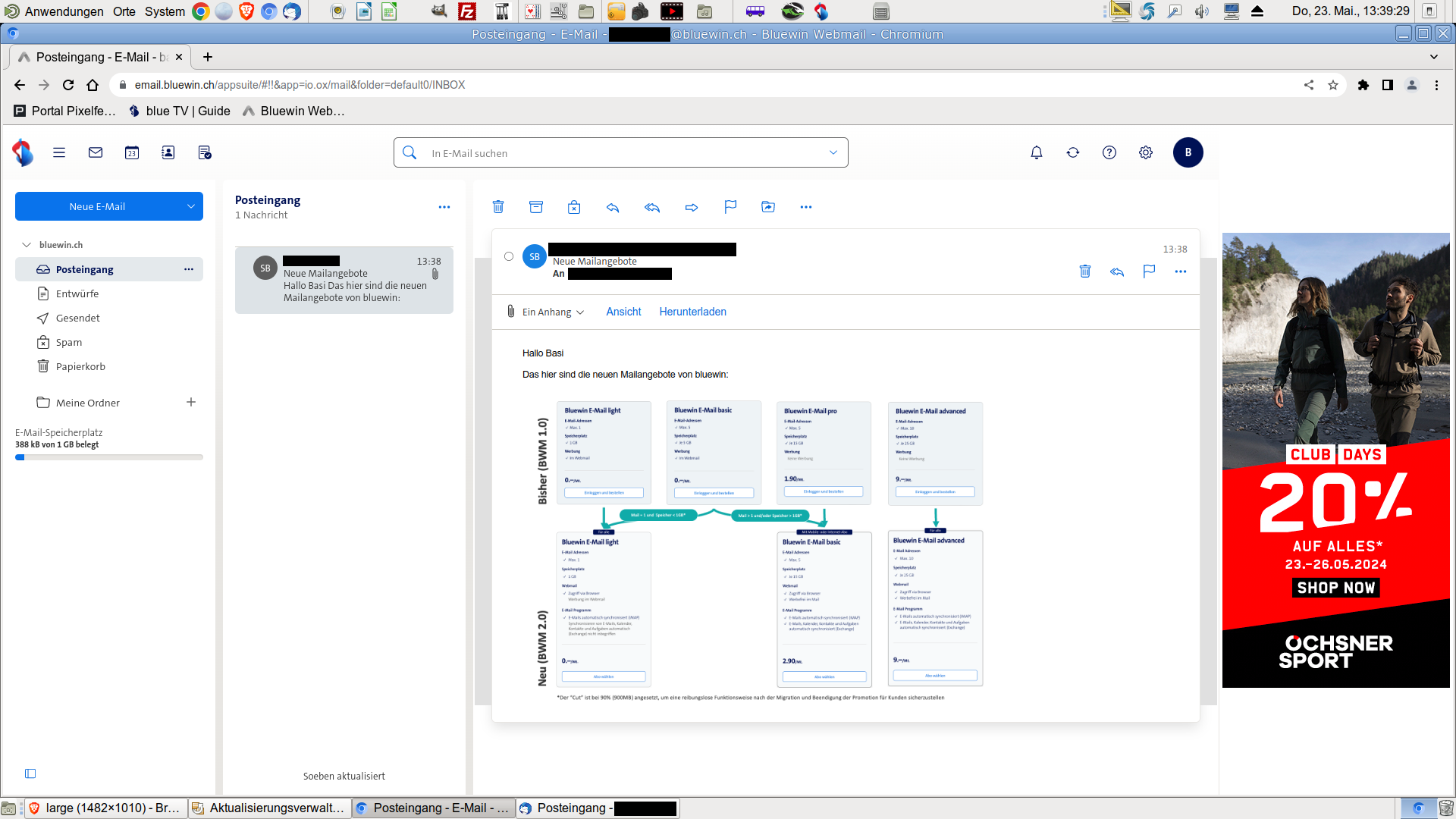Click the Ansicht attachment link
1456x819 pixels.
623,312
